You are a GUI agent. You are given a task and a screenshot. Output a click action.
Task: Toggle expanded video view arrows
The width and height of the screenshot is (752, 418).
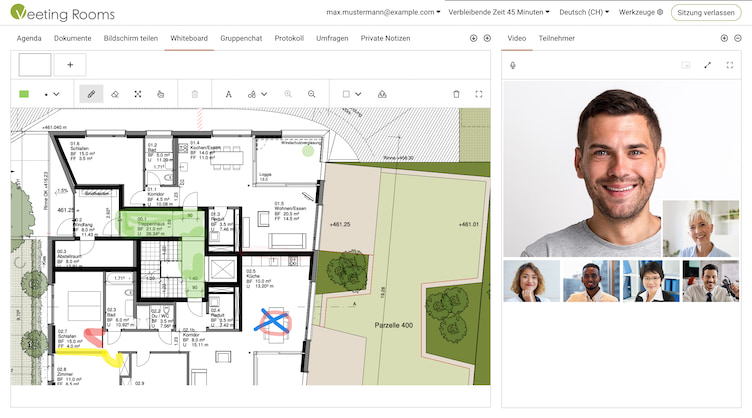(708, 65)
